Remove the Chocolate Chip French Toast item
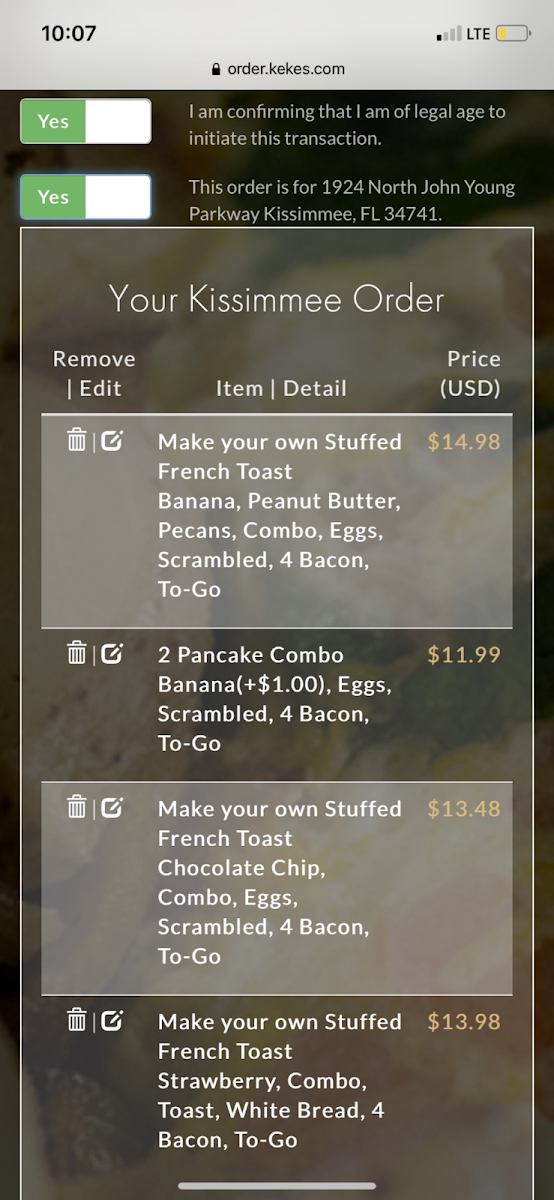 pyautogui.click(x=76, y=807)
